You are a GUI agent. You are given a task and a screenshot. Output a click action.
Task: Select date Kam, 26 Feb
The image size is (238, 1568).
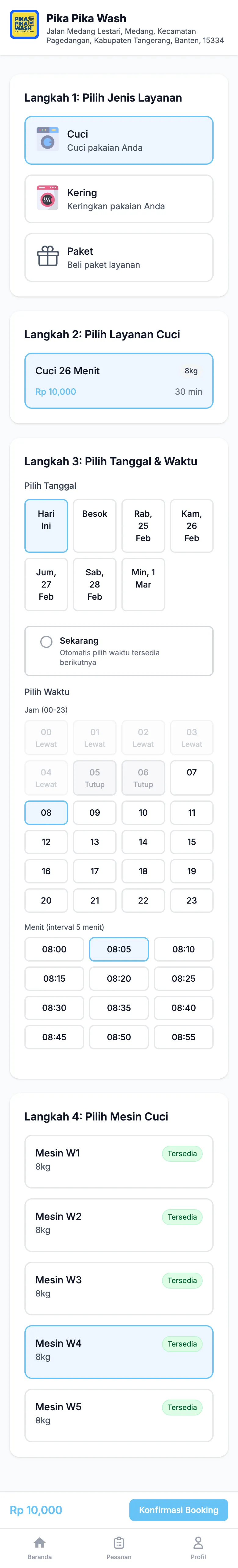click(x=192, y=525)
